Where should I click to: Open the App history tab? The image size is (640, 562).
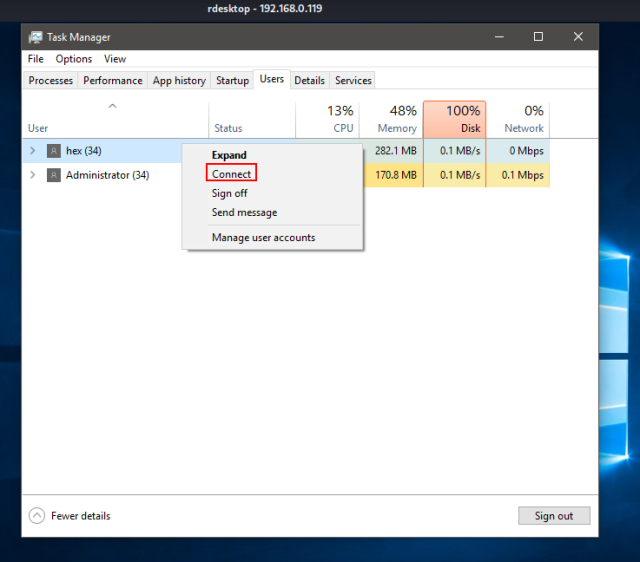(x=179, y=81)
